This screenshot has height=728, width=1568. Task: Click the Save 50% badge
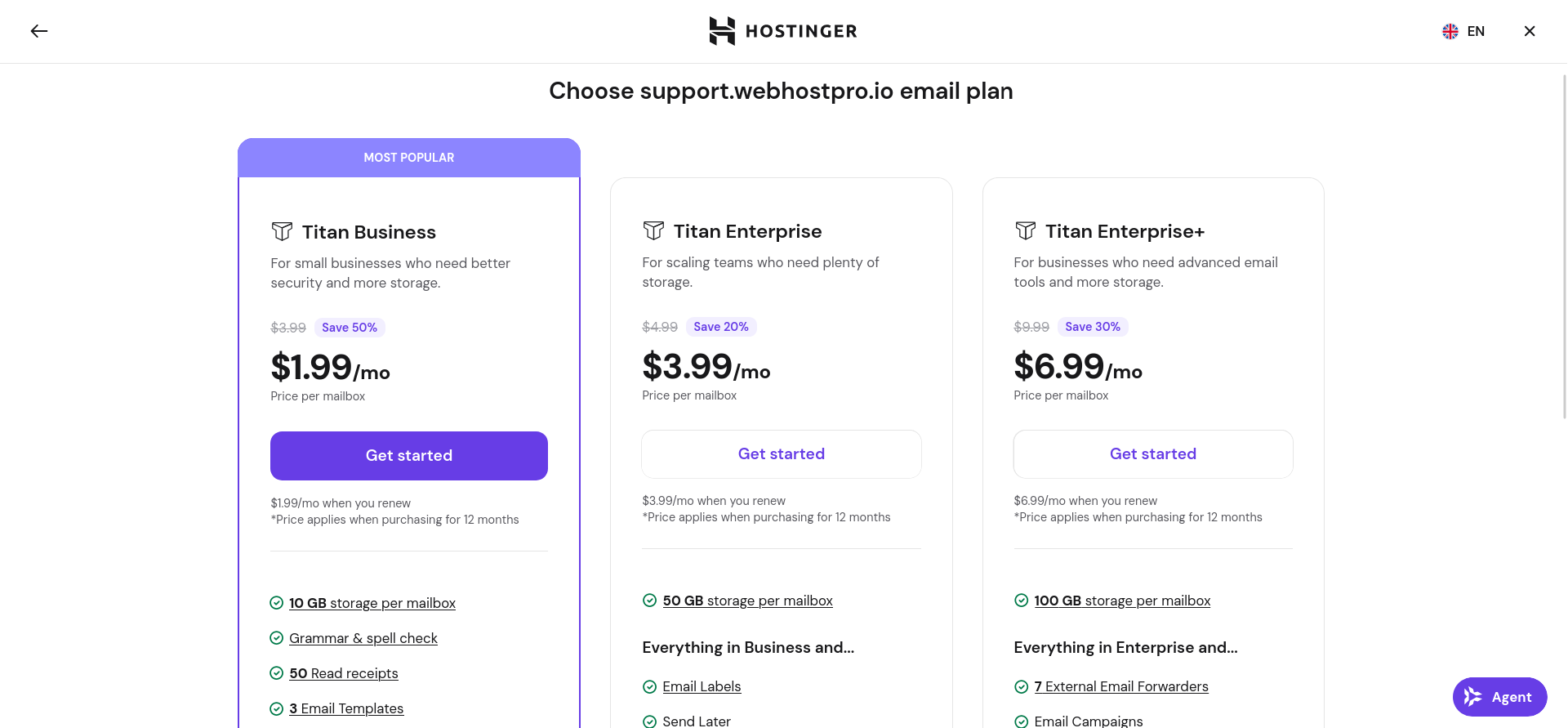pyautogui.click(x=350, y=328)
